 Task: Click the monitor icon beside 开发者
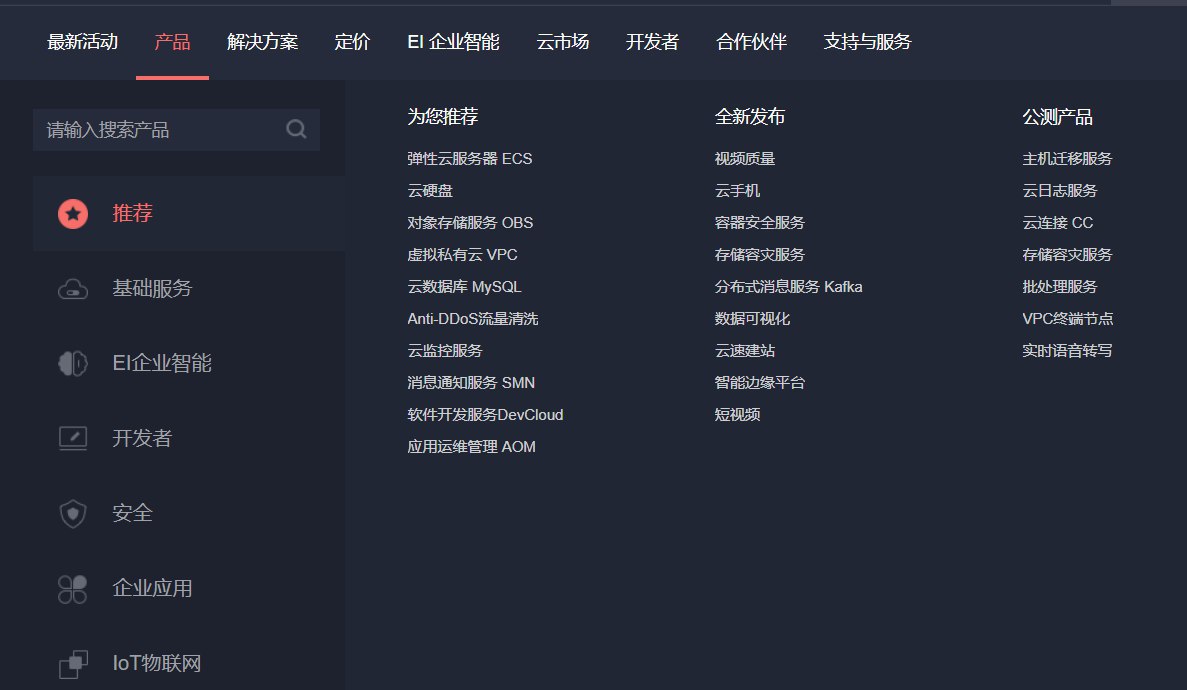[73, 438]
